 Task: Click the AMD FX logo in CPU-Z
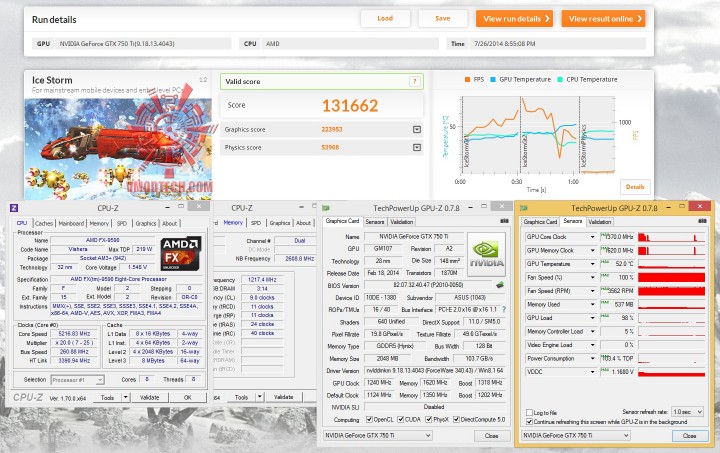(181, 254)
